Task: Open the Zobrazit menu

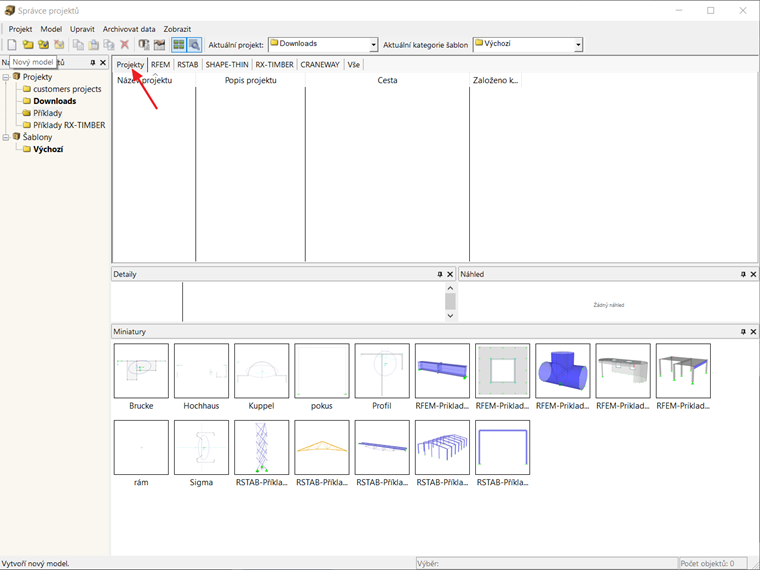Action: (x=177, y=29)
